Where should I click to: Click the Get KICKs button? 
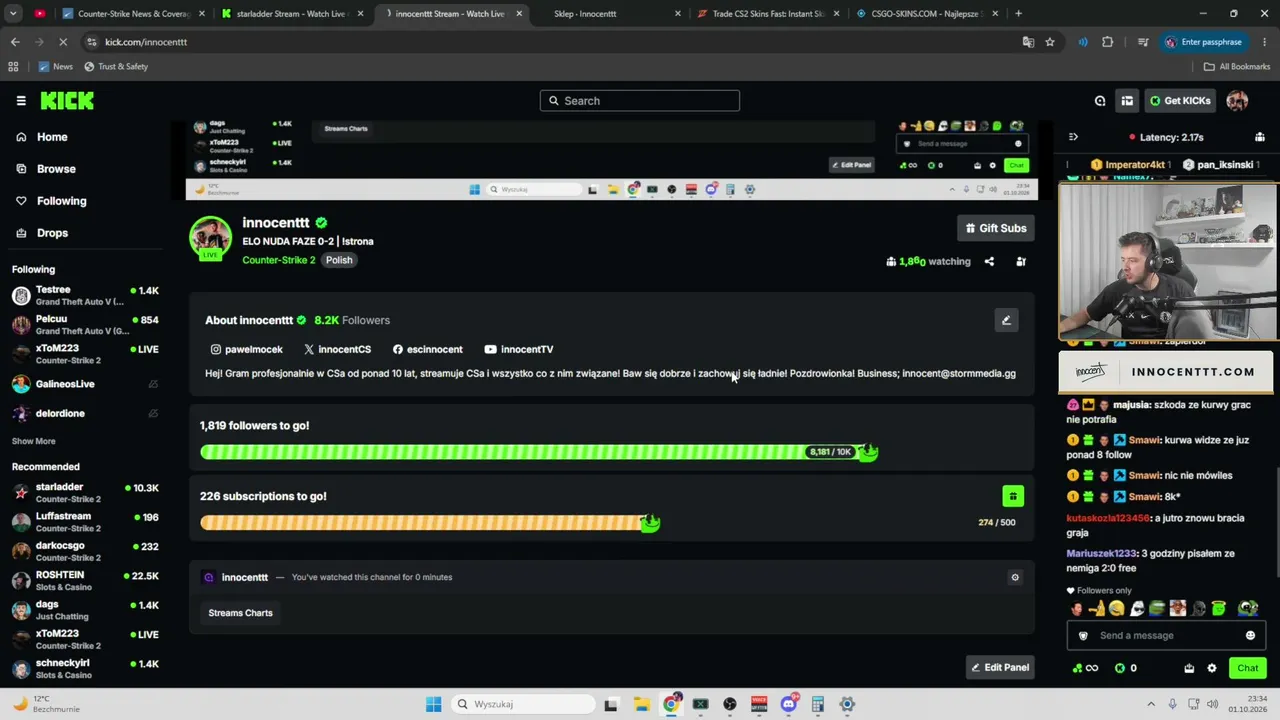coord(1180,101)
